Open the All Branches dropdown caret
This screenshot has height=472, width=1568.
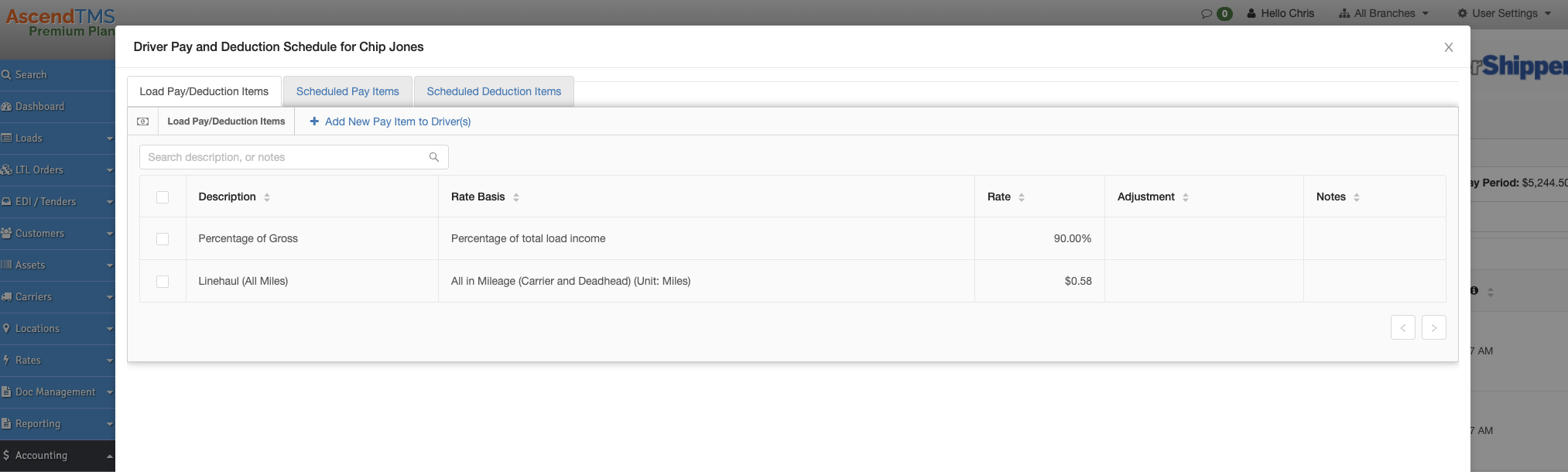coord(1426,14)
